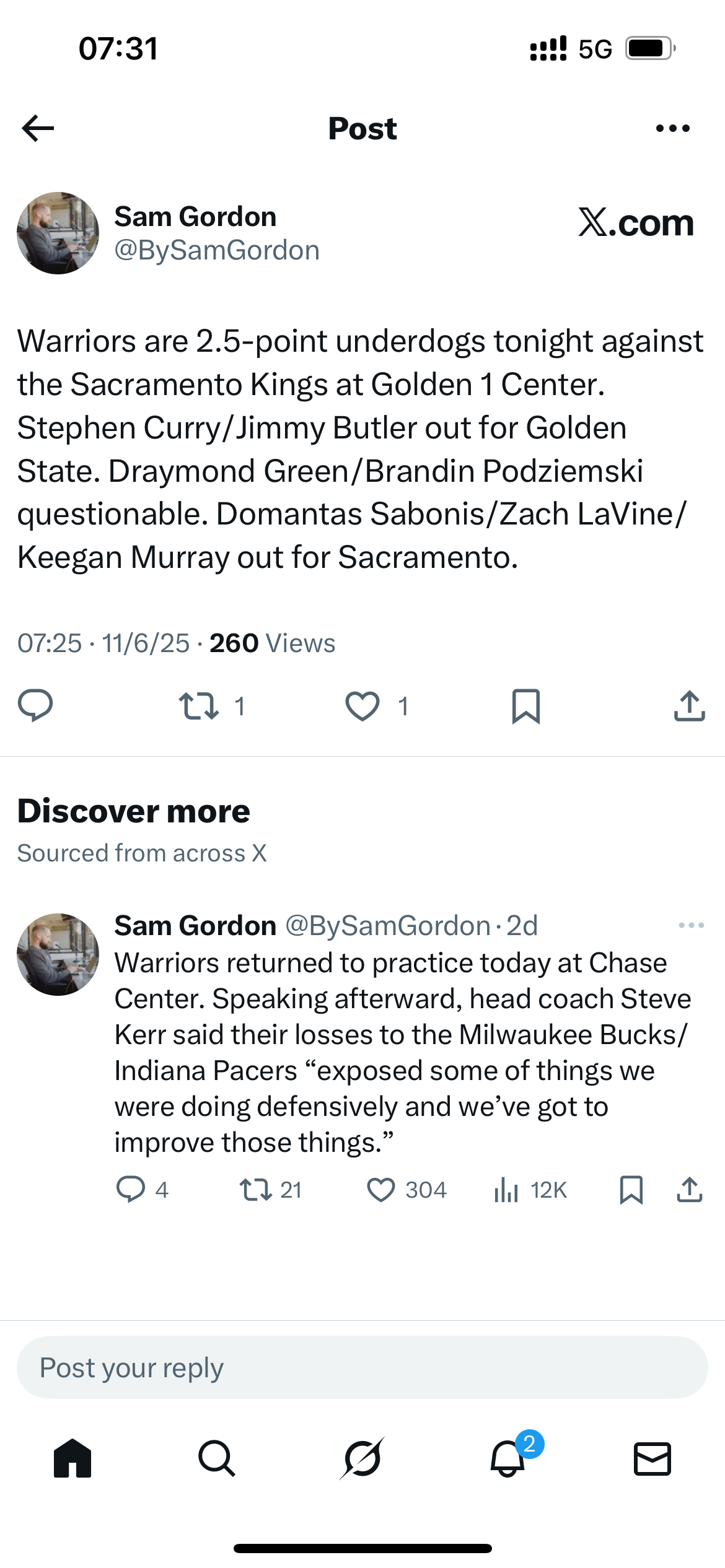Repost the Steve Kerr practice post
The image size is (725, 1568).
click(256, 1190)
